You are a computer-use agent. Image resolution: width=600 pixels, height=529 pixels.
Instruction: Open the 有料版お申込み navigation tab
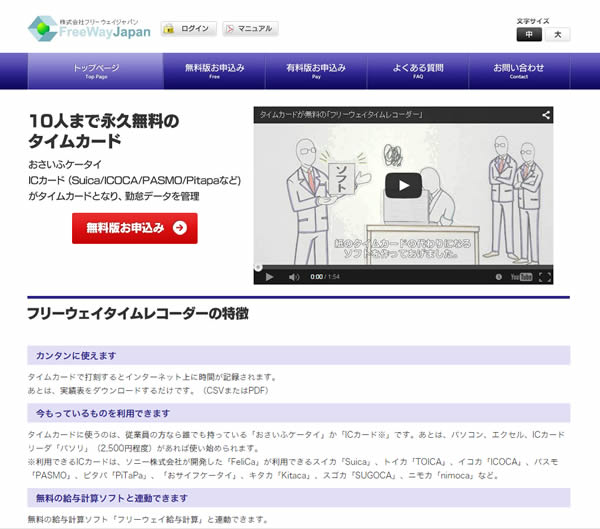point(316,71)
